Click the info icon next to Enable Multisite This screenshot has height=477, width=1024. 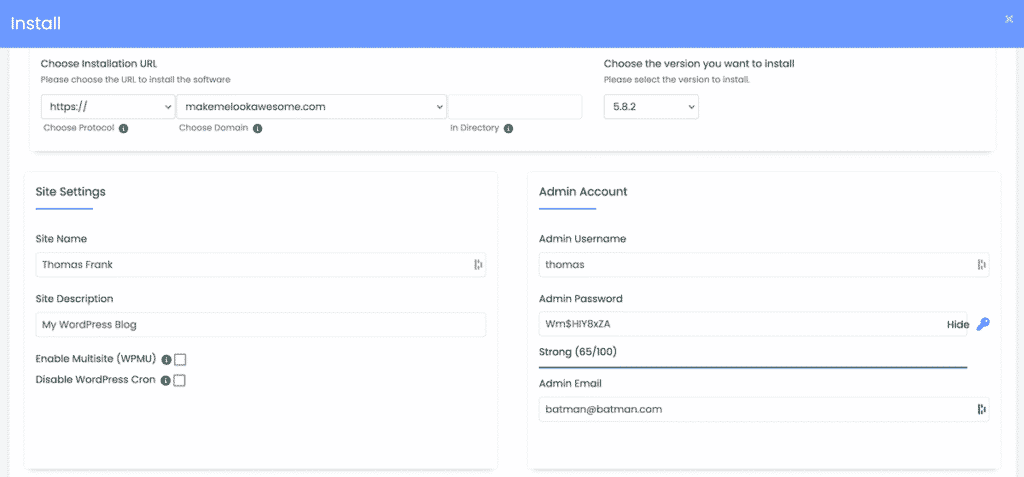166,359
